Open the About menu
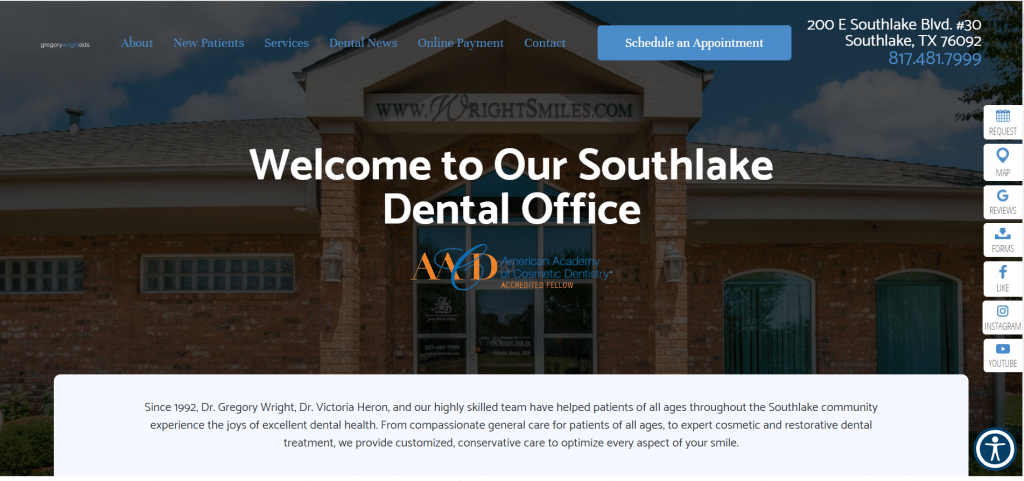 [136, 43]
